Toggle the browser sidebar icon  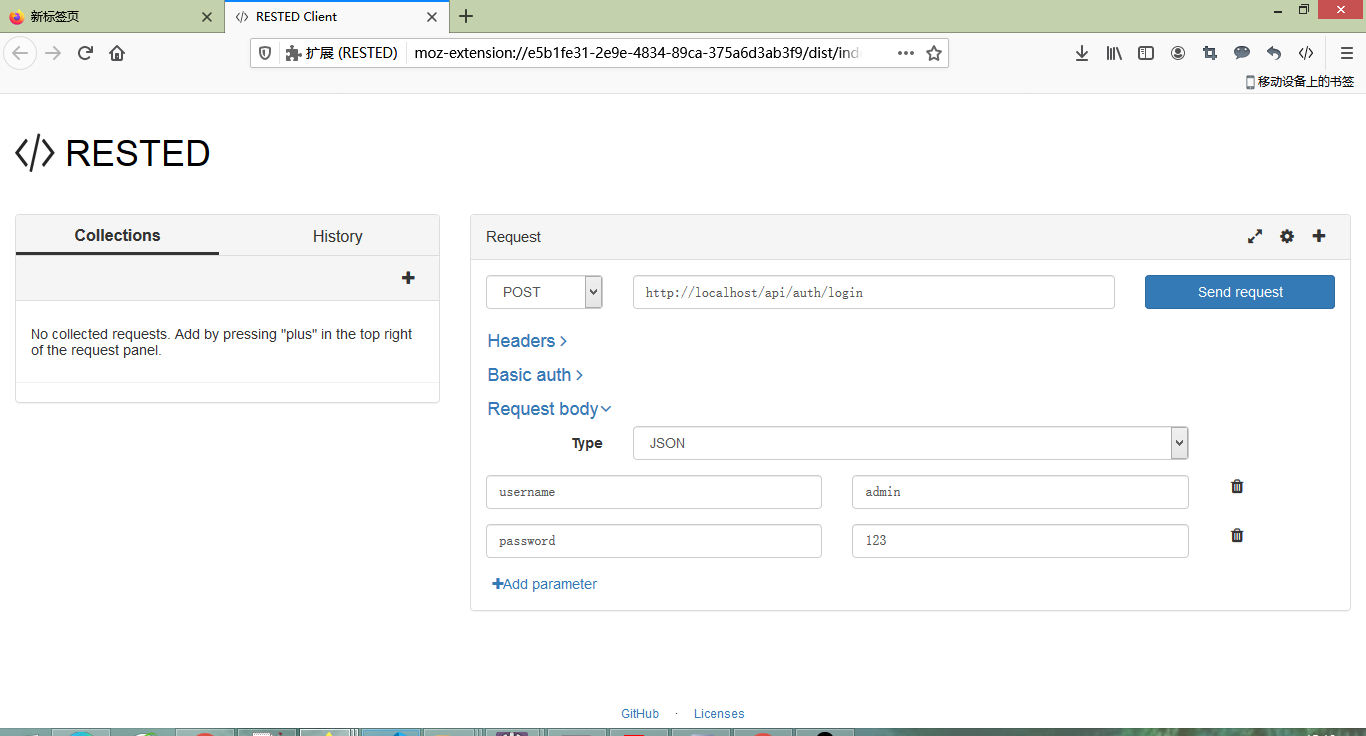[x=1146, y=53]
